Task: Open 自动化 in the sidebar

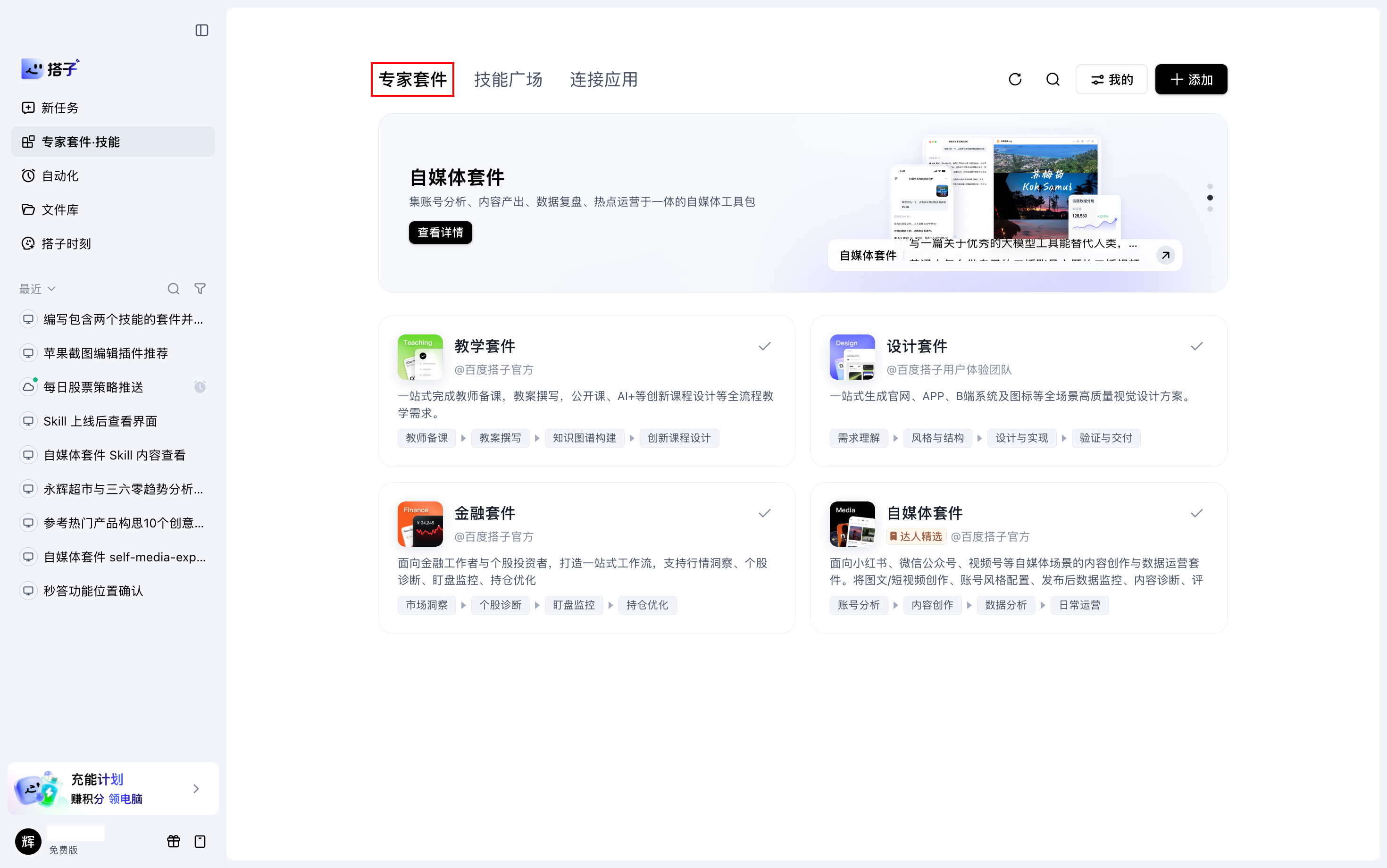Action: click(x=113, y=175)
